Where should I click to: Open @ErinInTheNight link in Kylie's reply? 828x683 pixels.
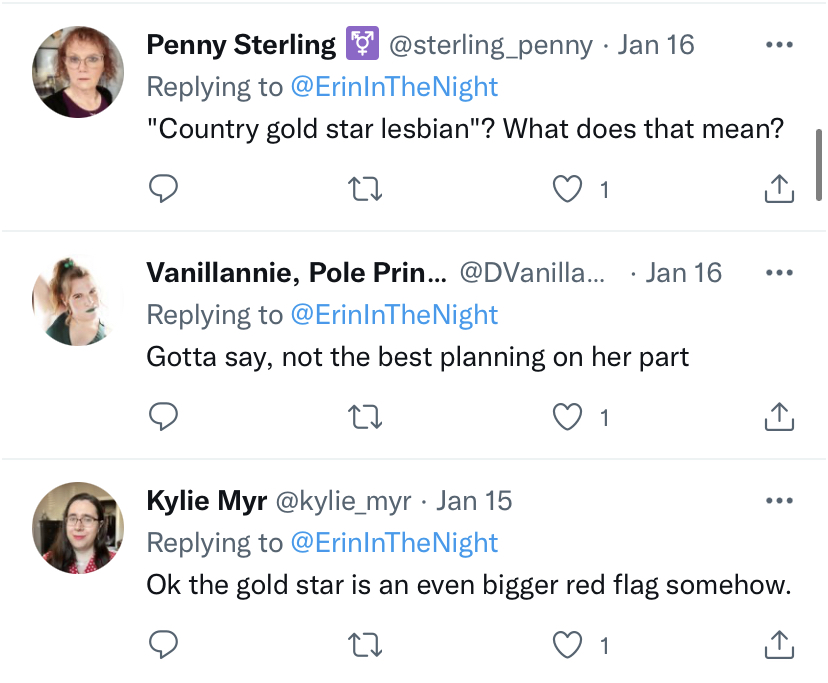coord(393,543)
